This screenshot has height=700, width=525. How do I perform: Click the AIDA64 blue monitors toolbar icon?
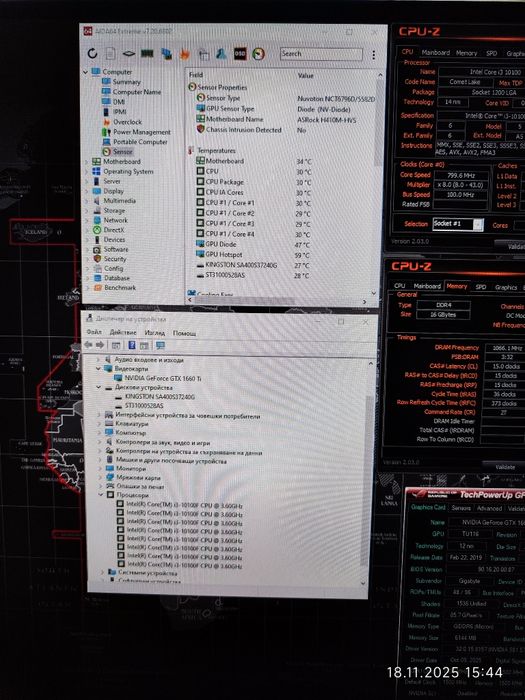click(167, 54)
